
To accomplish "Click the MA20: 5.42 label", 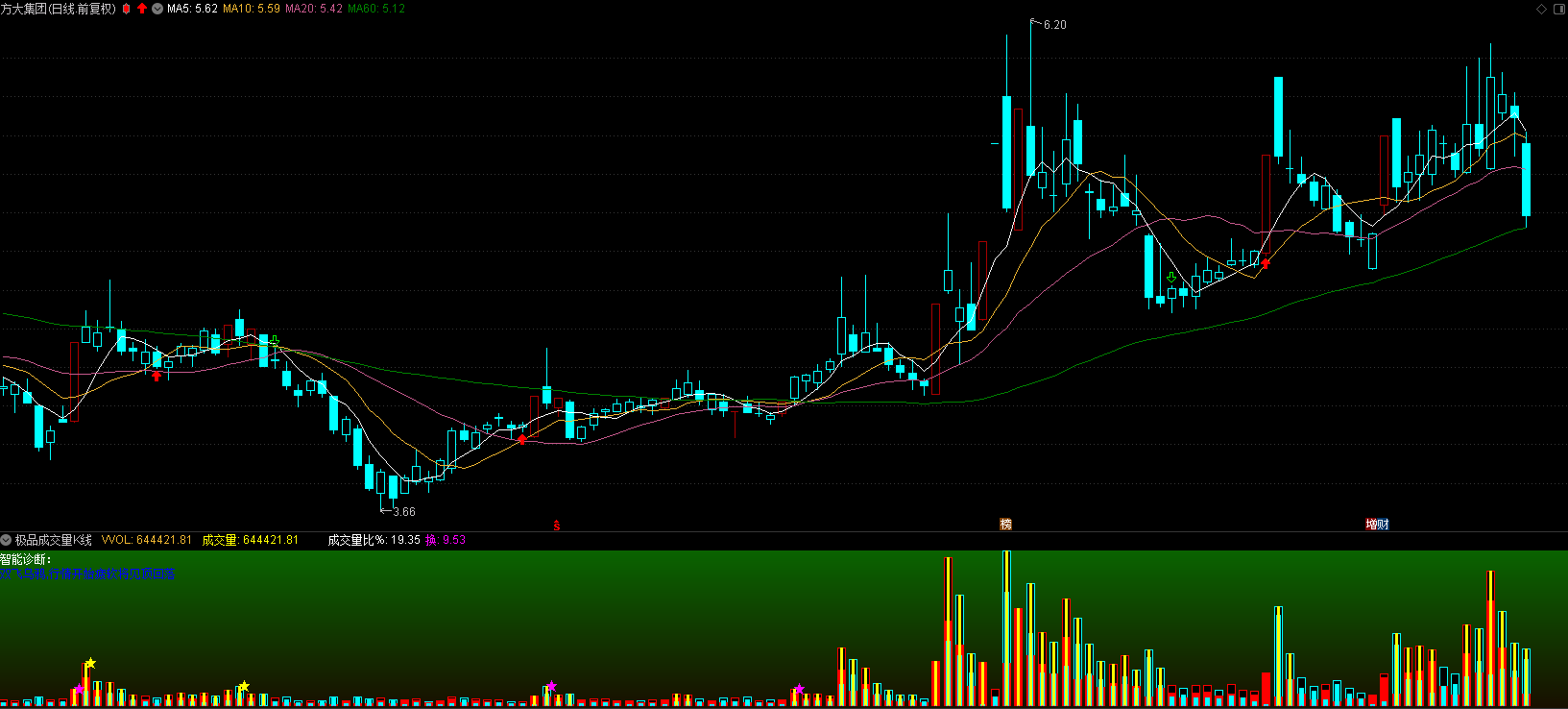I will coord(314,9).
